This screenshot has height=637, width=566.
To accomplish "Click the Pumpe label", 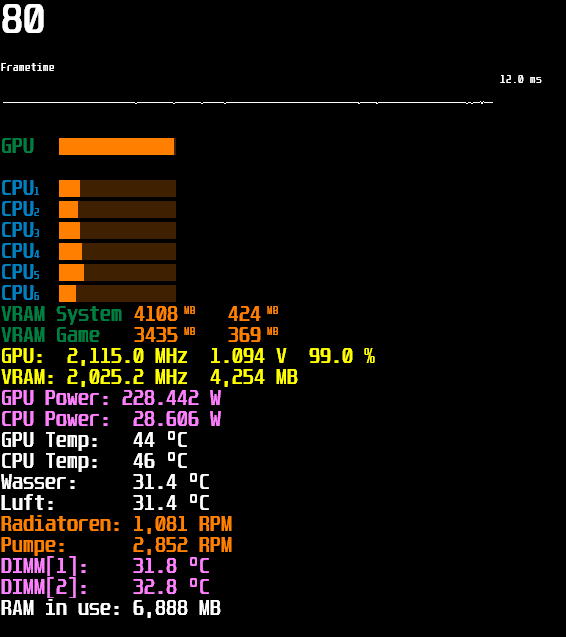I will pos(33,546).
